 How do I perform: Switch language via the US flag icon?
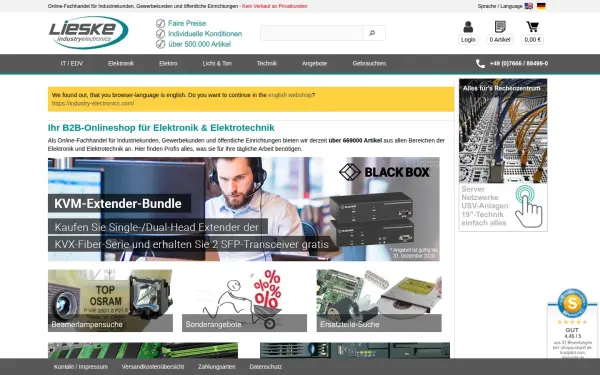pos(528,6)
